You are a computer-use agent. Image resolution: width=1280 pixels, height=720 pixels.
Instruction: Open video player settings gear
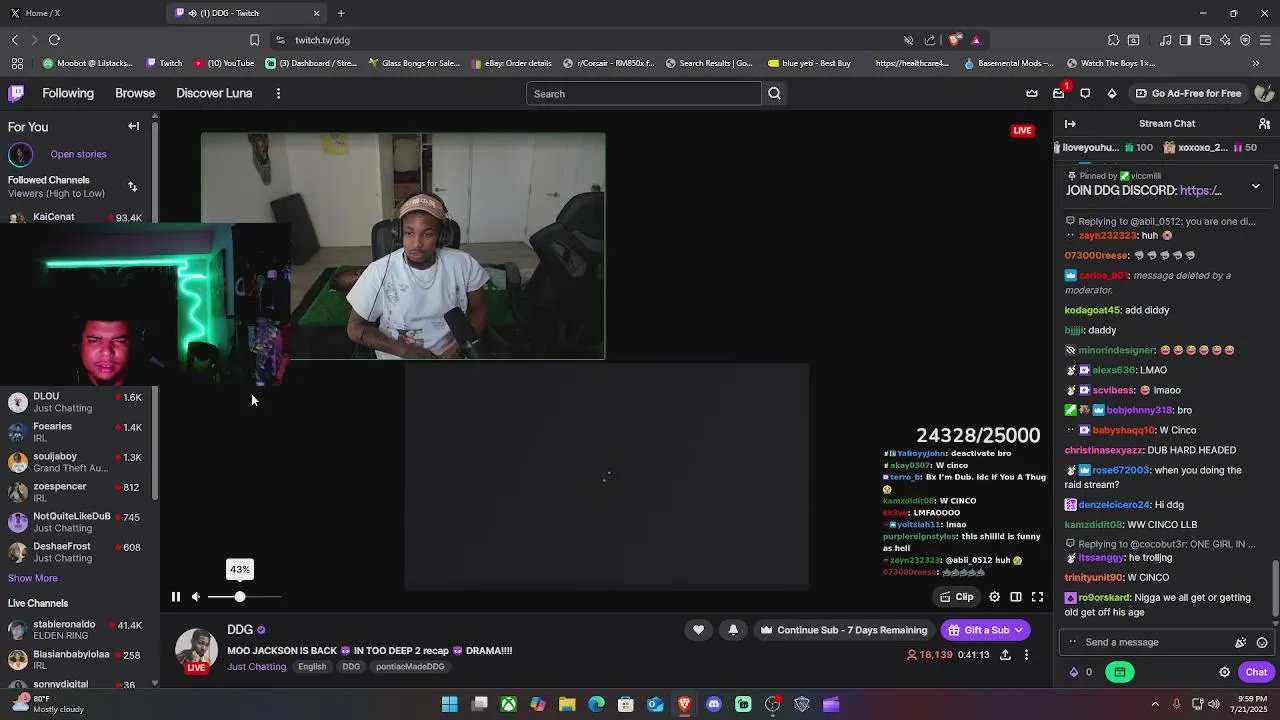[994, 597]
